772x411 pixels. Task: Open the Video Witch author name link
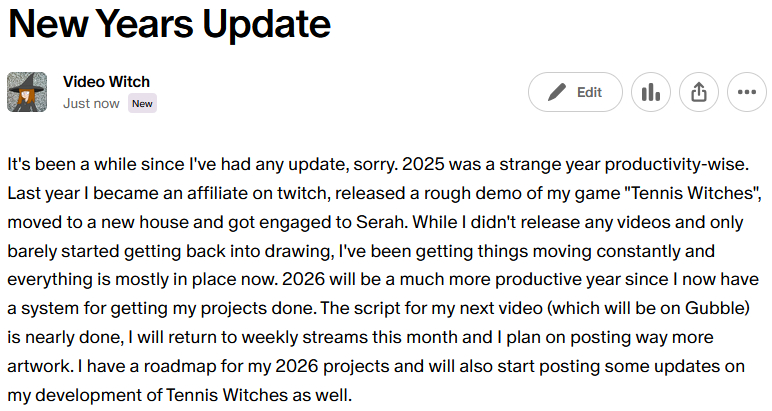click(106, 81)
